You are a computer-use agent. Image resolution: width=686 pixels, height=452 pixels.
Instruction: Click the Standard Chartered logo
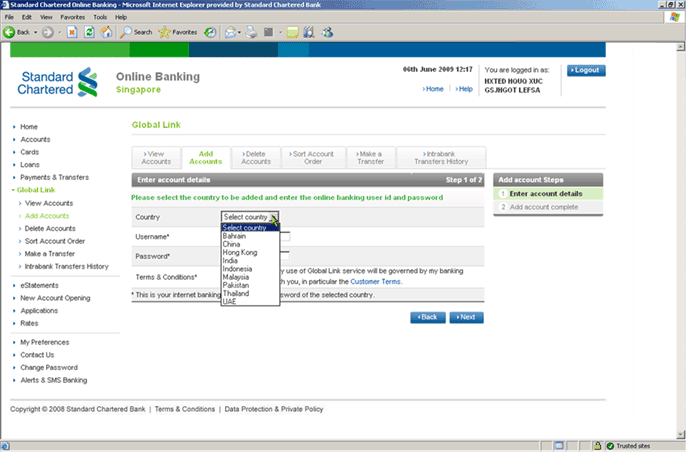(57, 82)
